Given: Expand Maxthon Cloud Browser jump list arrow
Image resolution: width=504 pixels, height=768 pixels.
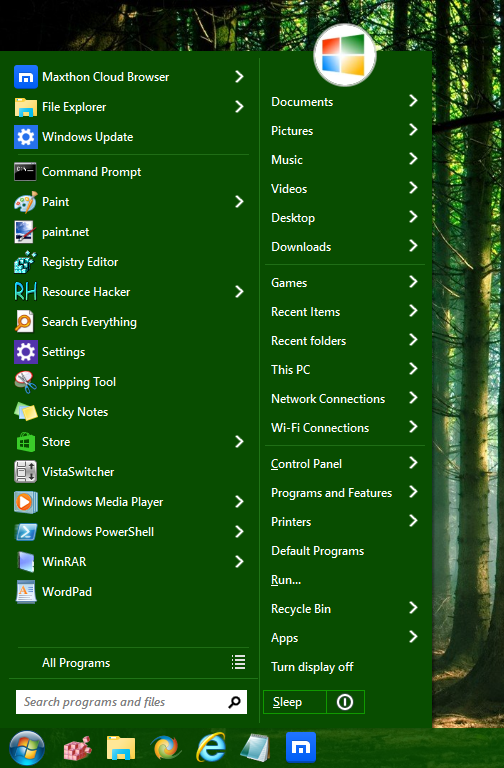Looking at the screenshot, I should click(x=239, y=76).
